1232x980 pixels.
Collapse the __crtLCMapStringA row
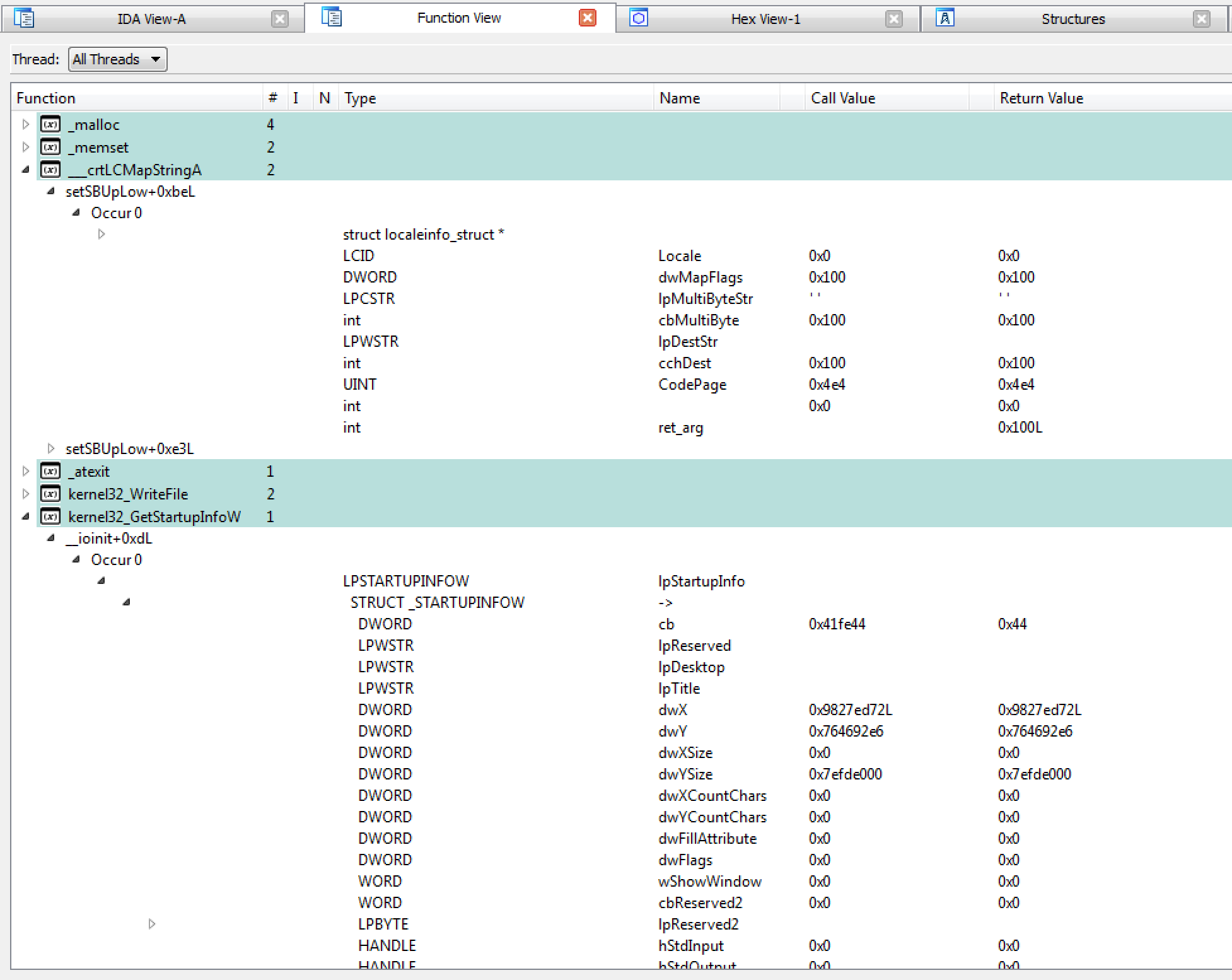coord(25,170)
